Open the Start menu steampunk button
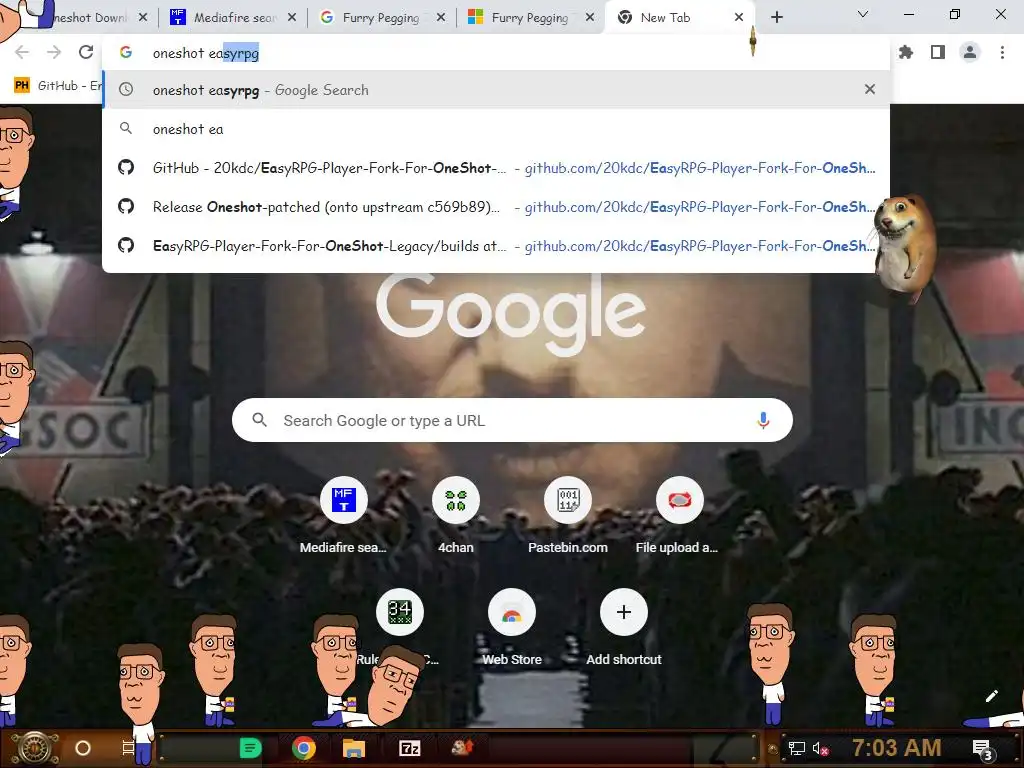Viewport: 1024px width, 768px height. coord(35,748)
